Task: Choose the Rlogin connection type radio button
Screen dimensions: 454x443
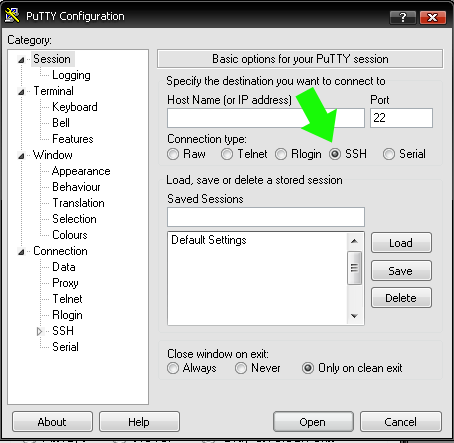Action: (281, 154)
